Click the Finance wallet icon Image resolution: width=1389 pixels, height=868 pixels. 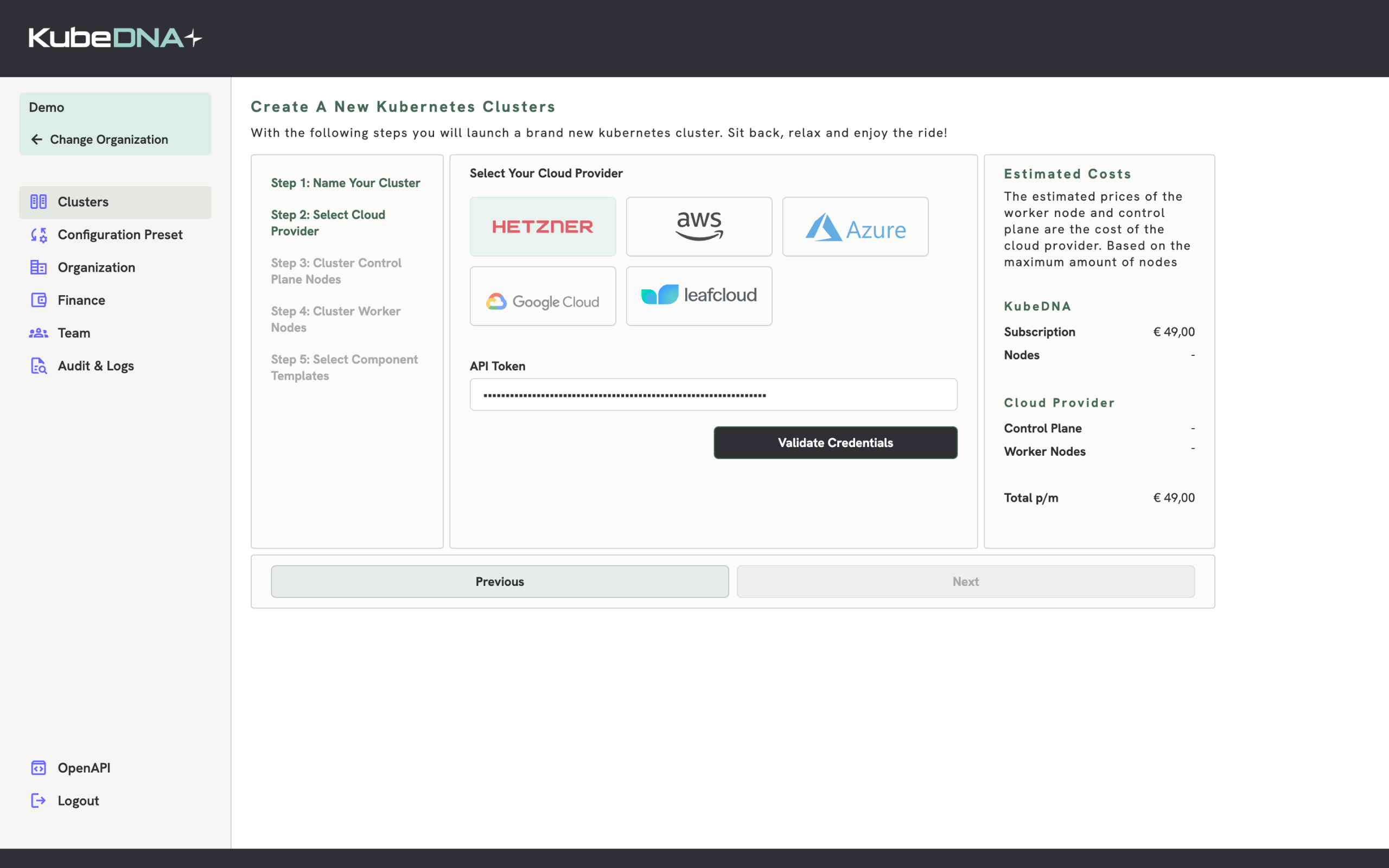tap(39, 300)
